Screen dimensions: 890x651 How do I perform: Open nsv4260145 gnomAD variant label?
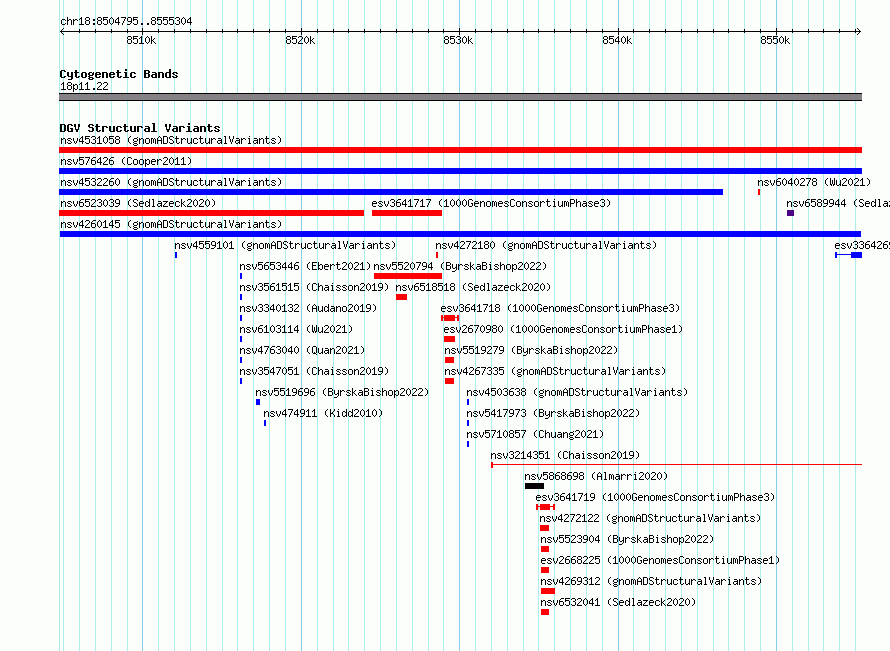[x=171, y=224]
